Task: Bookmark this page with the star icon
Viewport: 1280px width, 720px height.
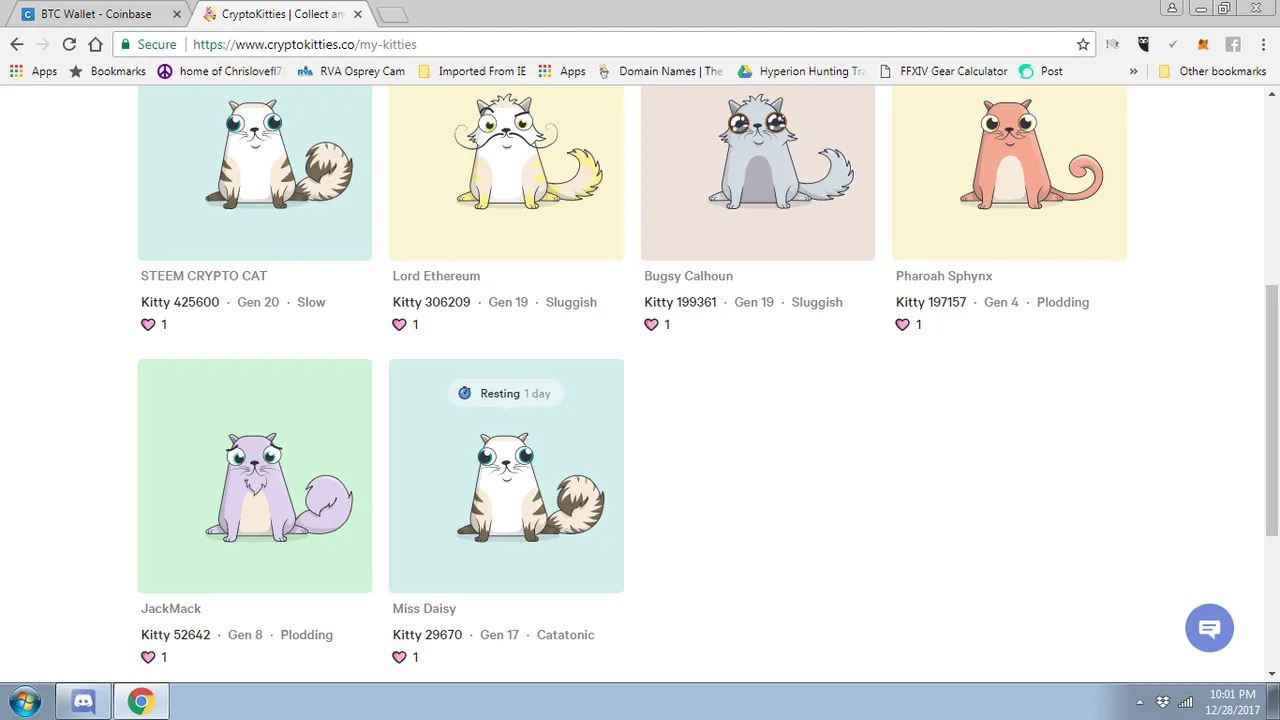Action: tap(1083, 44)
